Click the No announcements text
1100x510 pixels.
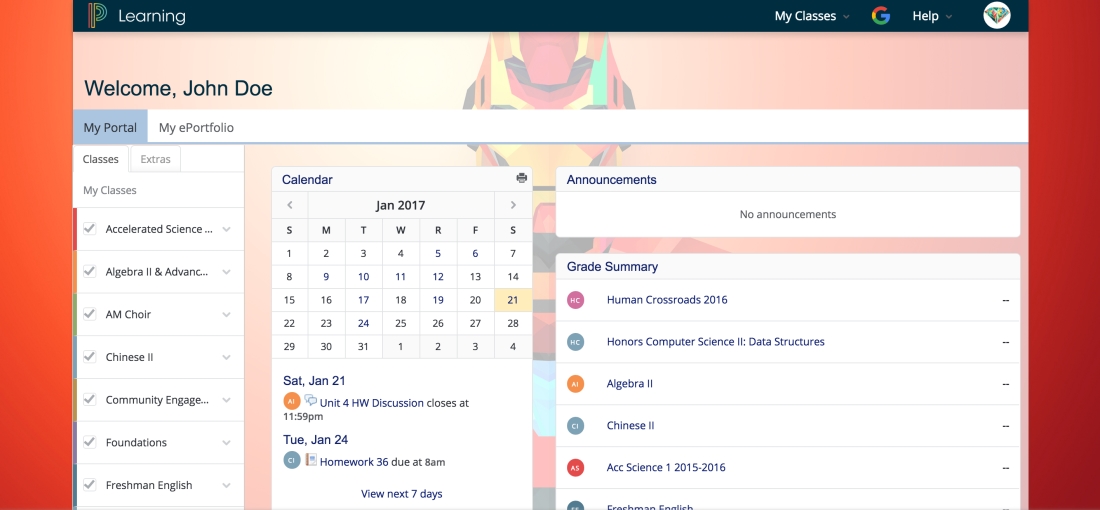click(788, 214)
